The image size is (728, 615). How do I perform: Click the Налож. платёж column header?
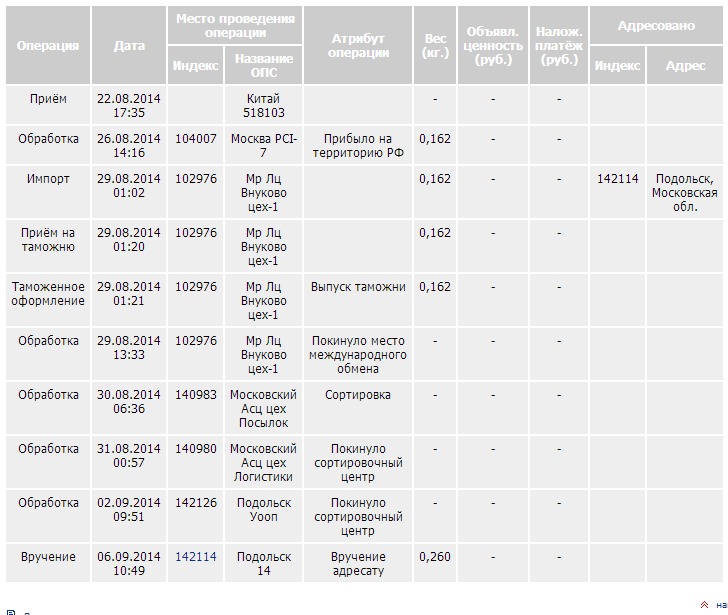[559, 46]
